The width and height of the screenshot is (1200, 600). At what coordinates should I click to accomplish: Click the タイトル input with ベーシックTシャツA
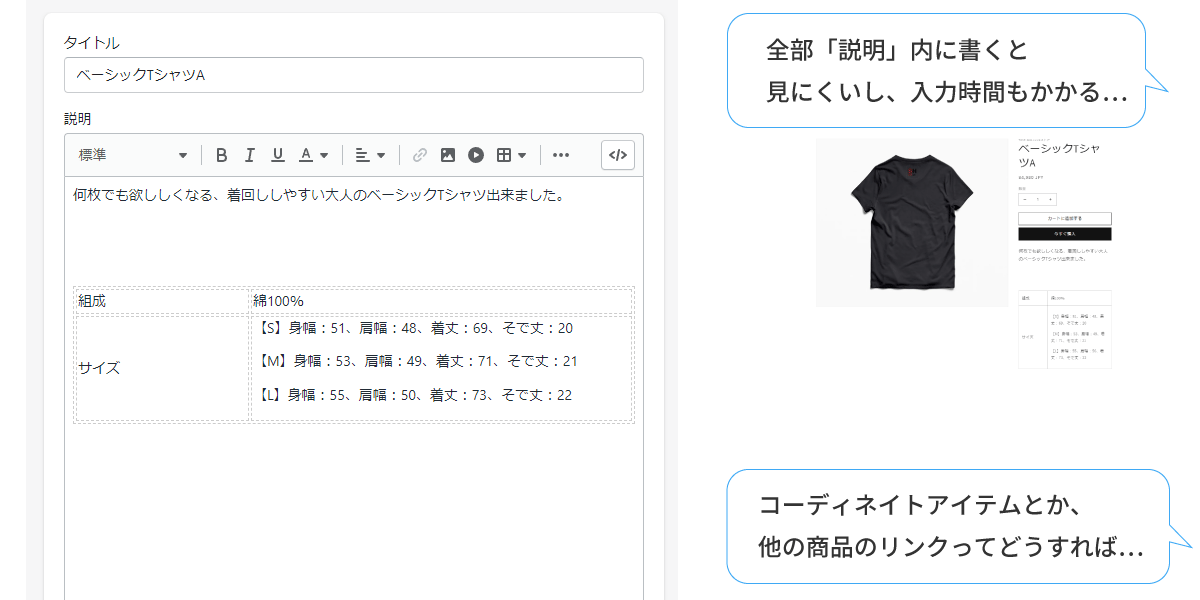pos(354,75)
